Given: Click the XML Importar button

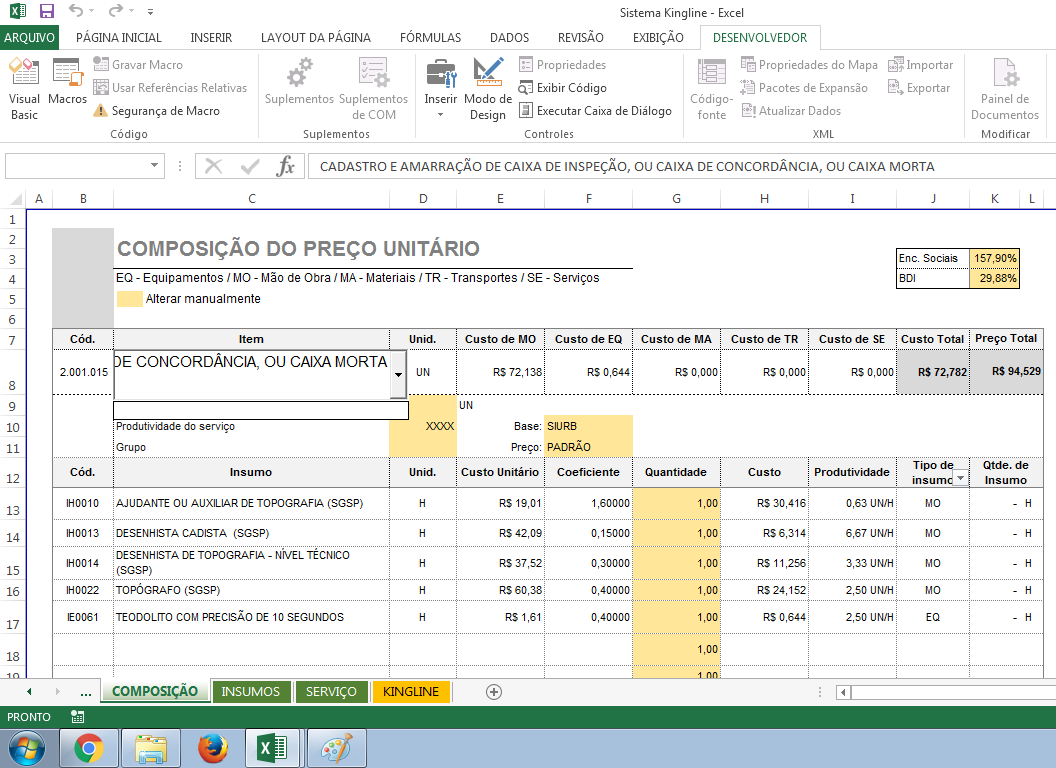Looking at the screenshot, I should (920, 65).
